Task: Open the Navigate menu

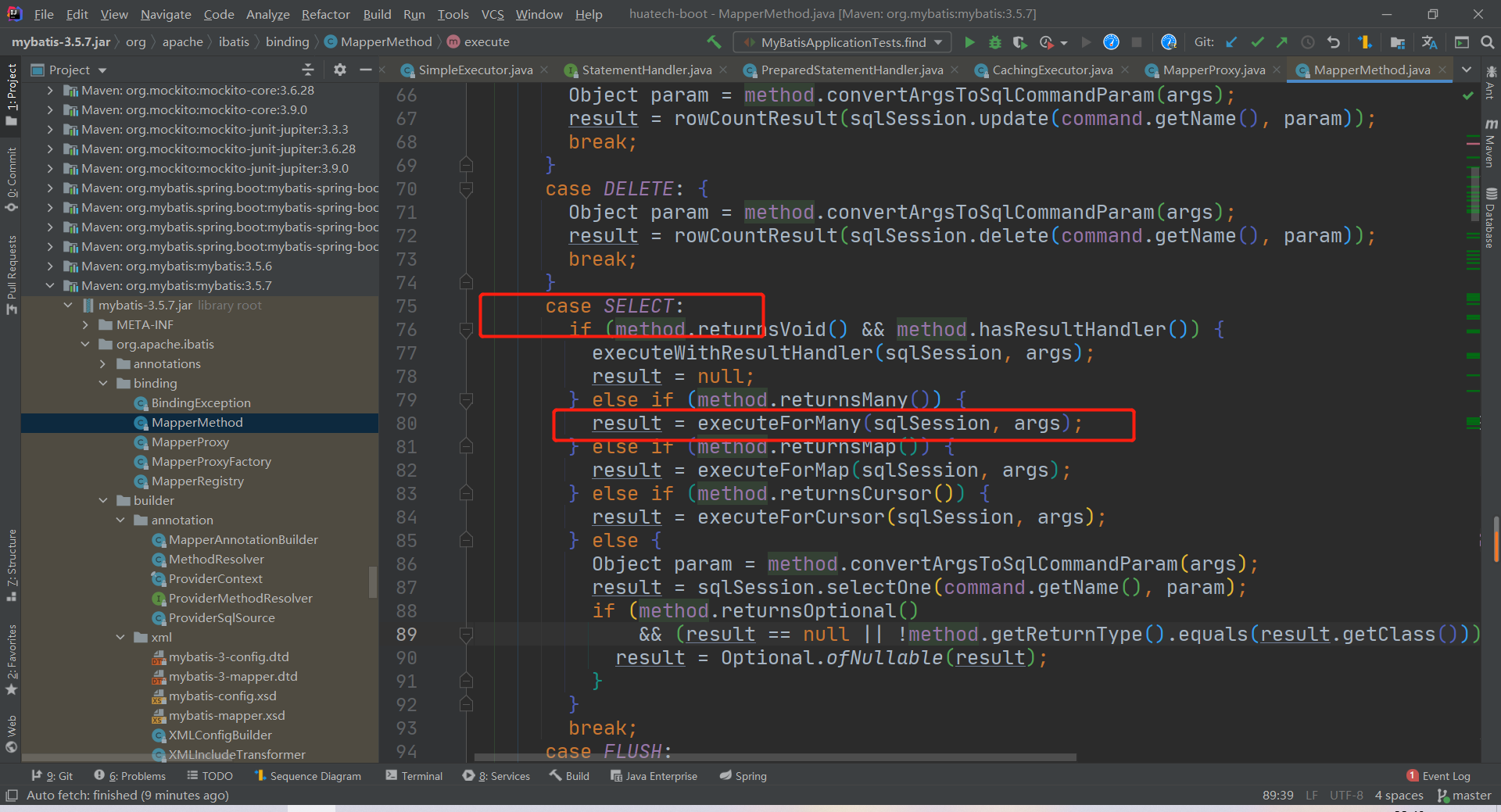Action: (x=166, y=14)
